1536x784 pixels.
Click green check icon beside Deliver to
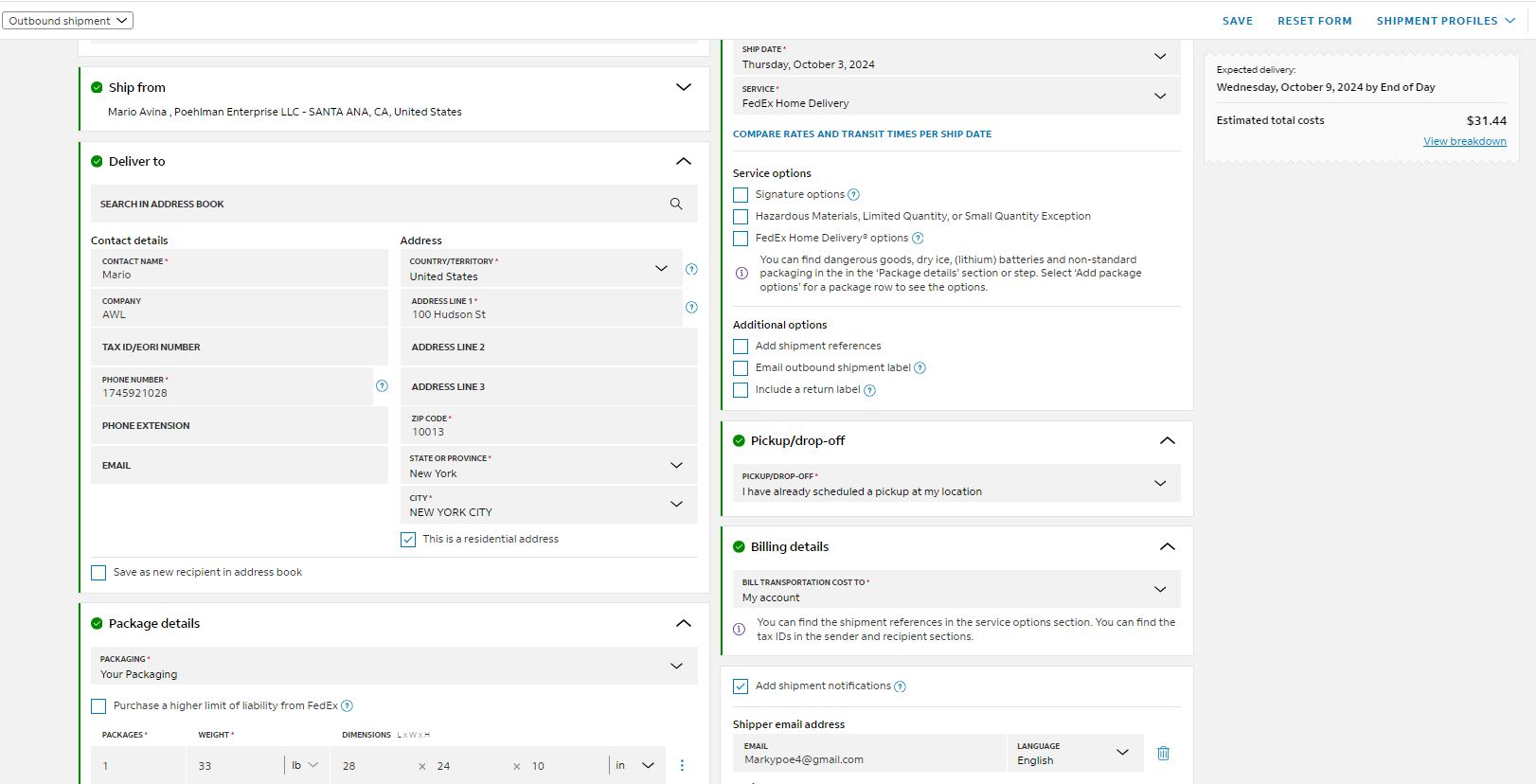pyautogui.click(x=97, y=161)
